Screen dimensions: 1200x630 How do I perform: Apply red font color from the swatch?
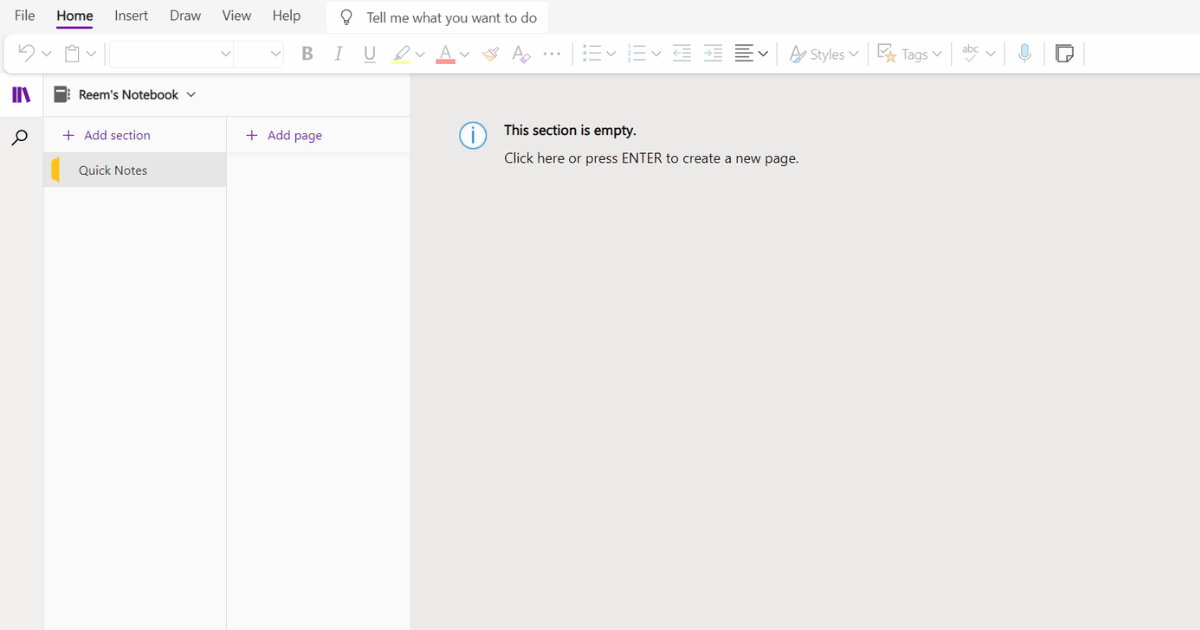pyautogui.click(x=447, y=53)
